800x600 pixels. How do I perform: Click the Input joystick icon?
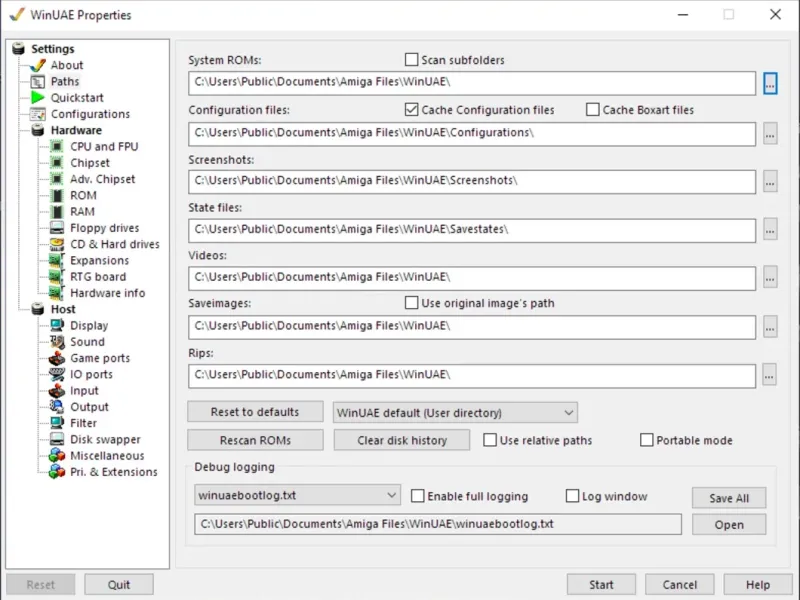pyautogui.click(x=57, y=391)
